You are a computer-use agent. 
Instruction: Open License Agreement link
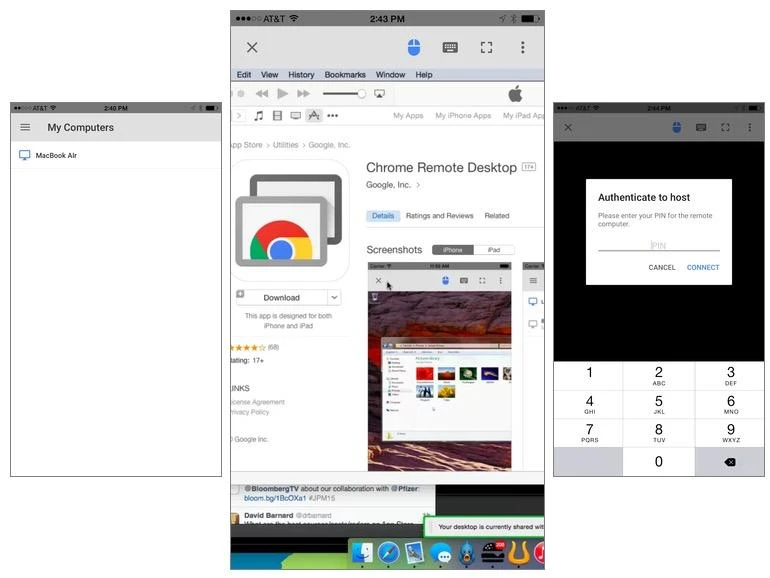click(258, 402)
